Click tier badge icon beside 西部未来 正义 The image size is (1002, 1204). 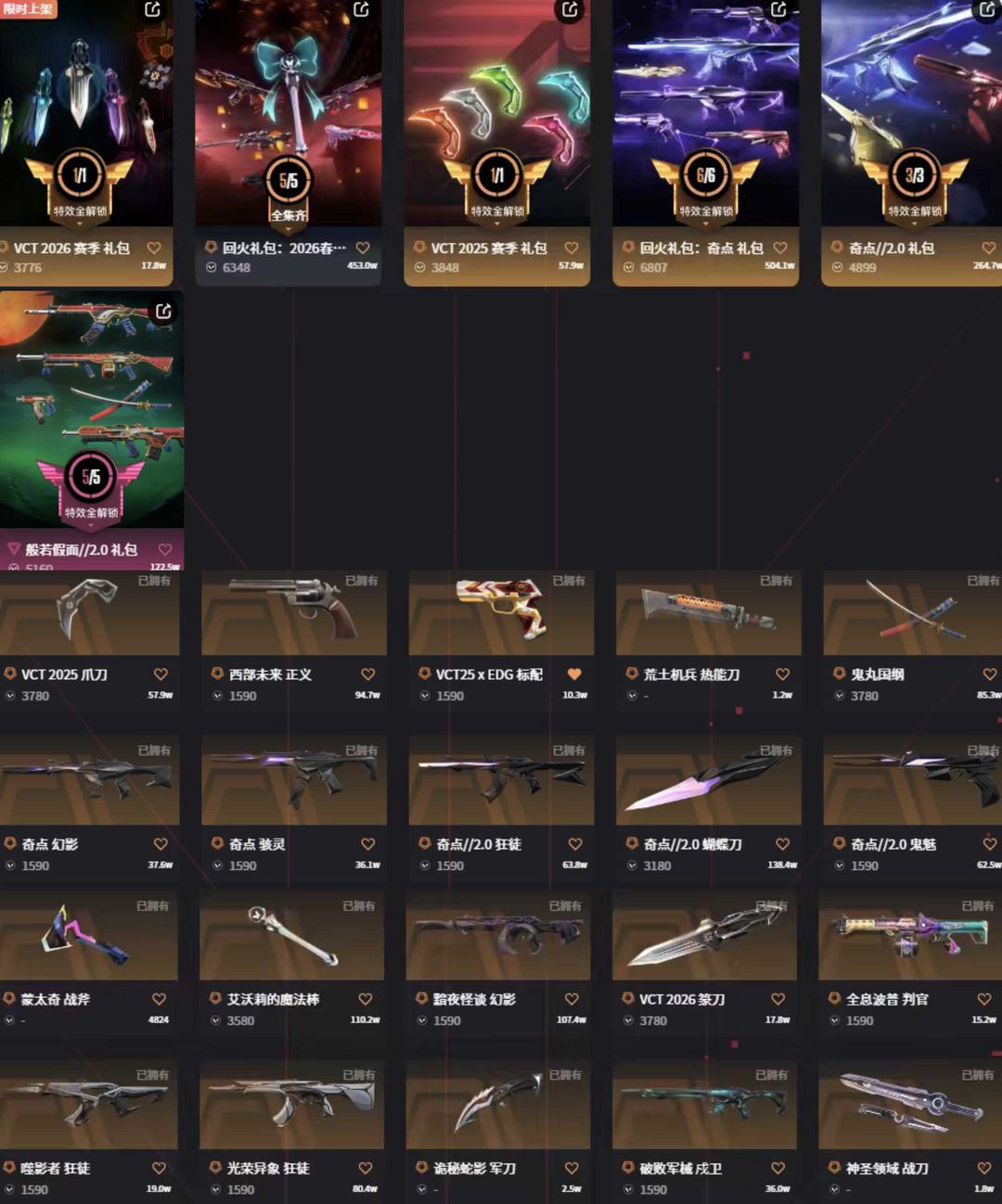point(217,674)
